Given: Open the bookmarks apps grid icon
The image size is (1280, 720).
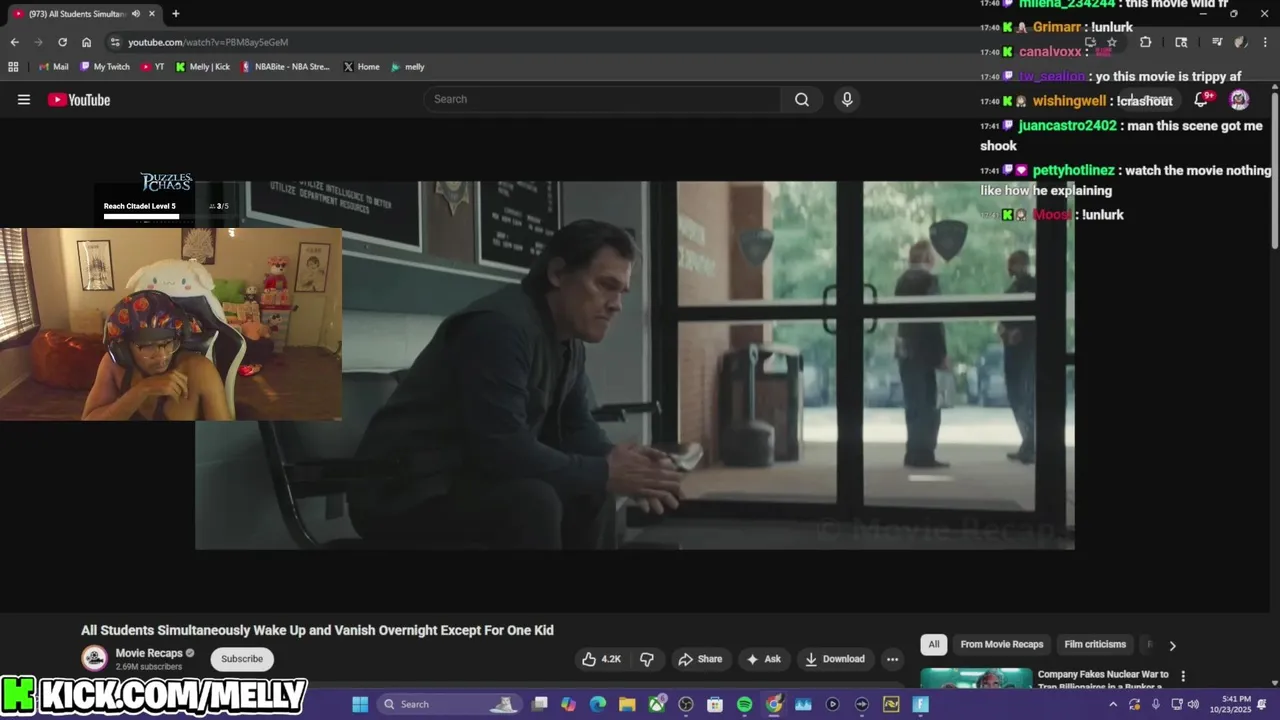Looking at the screenshot, I should pos(13,67).
